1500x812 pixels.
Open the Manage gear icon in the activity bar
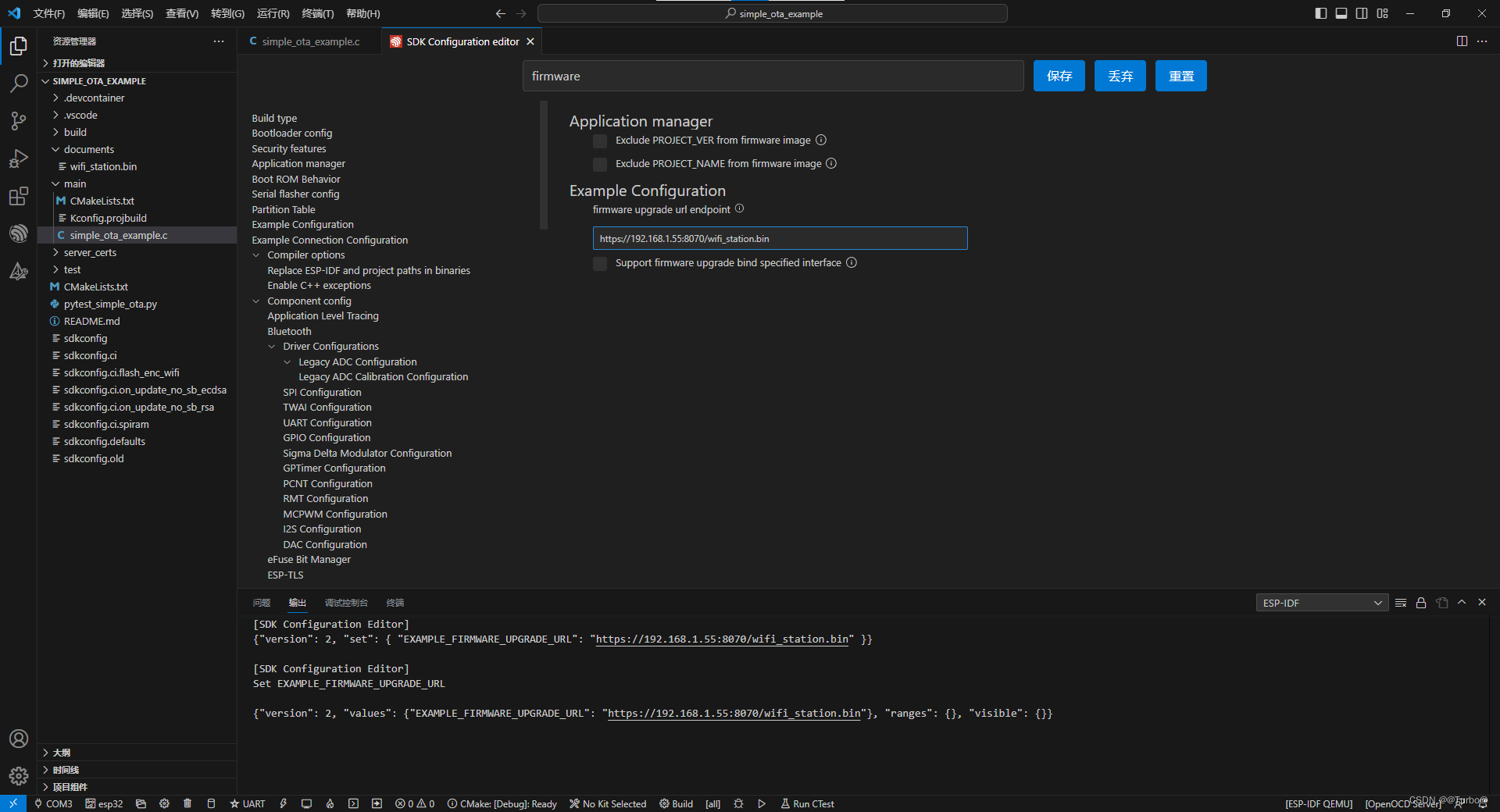pos(19,776)
